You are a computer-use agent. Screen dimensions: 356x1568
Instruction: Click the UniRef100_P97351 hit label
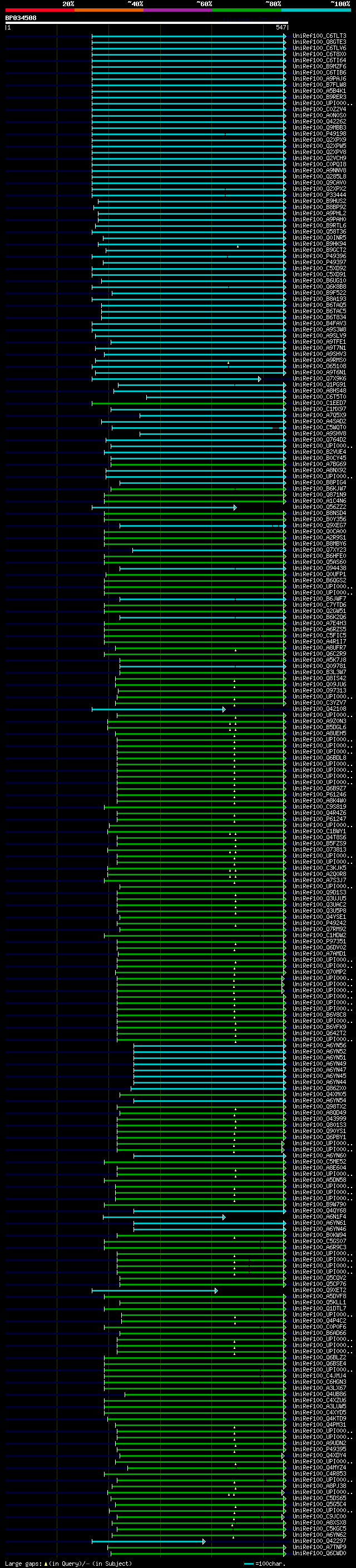coord(319,941)
